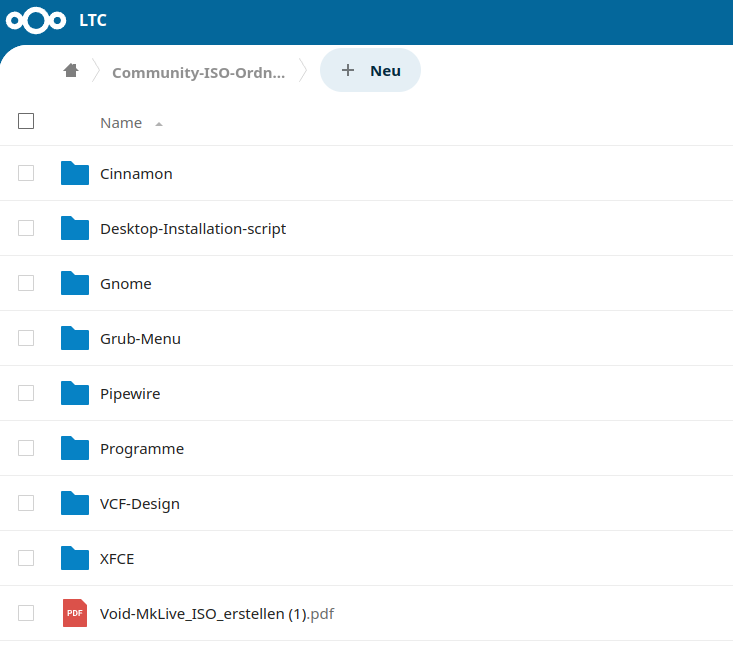Screen dimensions: 733x653
Task: Open the VCF-Design folder icon
Action: (x=75, y=503)
